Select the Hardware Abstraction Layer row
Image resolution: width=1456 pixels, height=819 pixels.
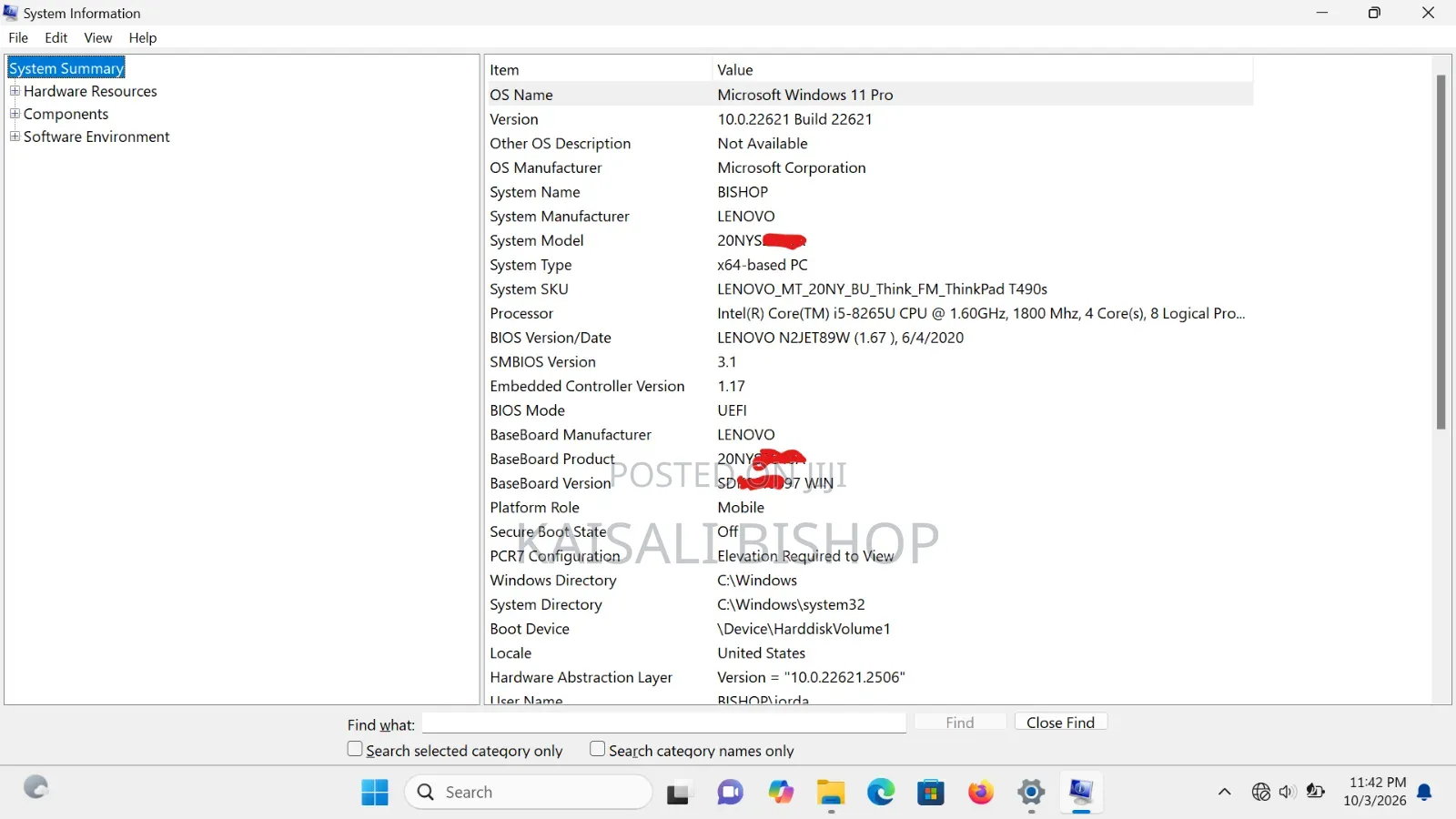pos(870,677)
